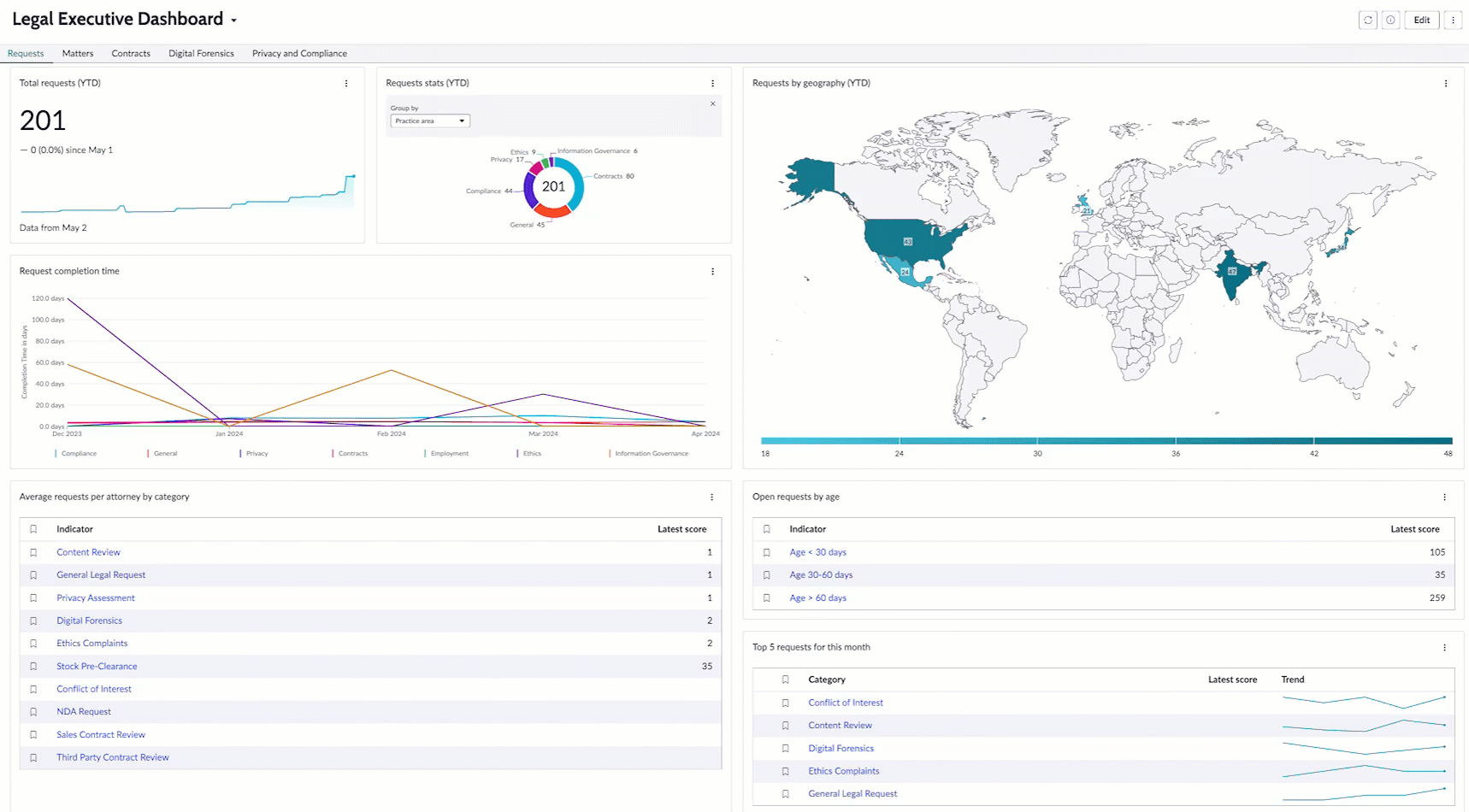Bookmark Conflict of Interest in Top 5 requests

click(785, 703)
